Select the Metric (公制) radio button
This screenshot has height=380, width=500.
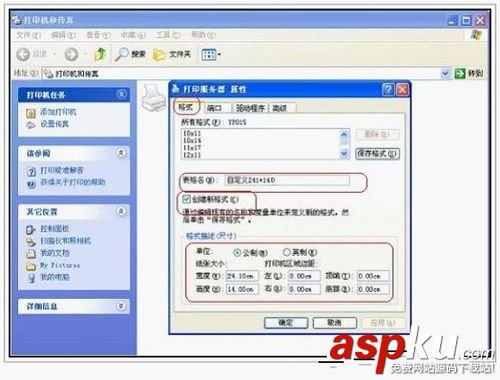237,253
